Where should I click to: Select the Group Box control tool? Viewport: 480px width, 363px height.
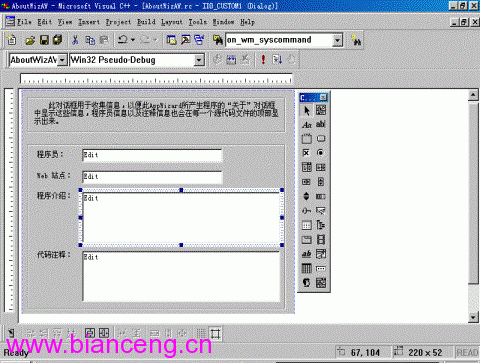coord(307,139)
